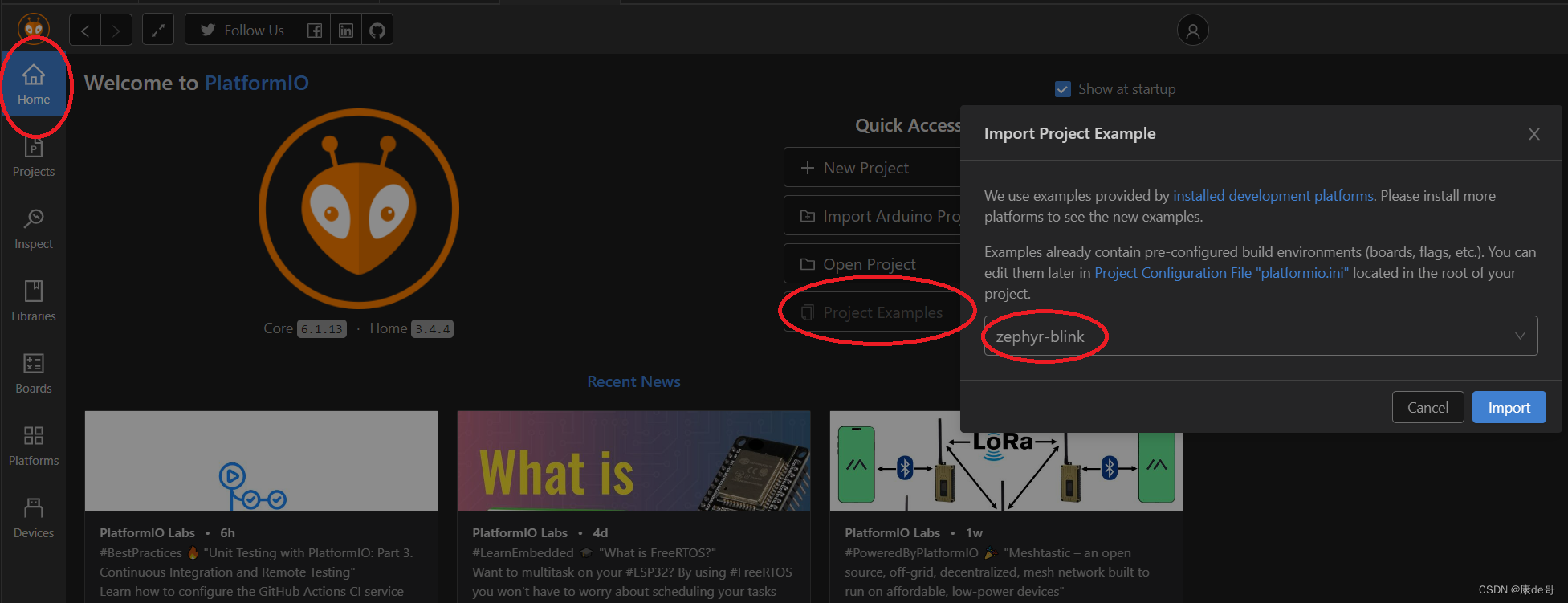Click the Home version 3.4.4 badge
The width and height of the screenshot is (1568, 603).
433,329
